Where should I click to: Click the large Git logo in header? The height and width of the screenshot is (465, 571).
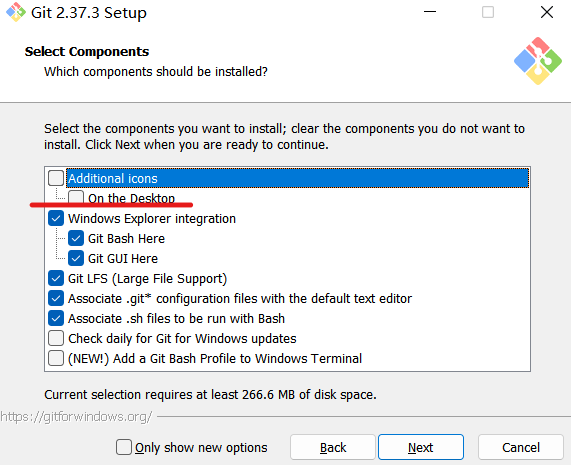pyautogui.click(x=538, y=61)
